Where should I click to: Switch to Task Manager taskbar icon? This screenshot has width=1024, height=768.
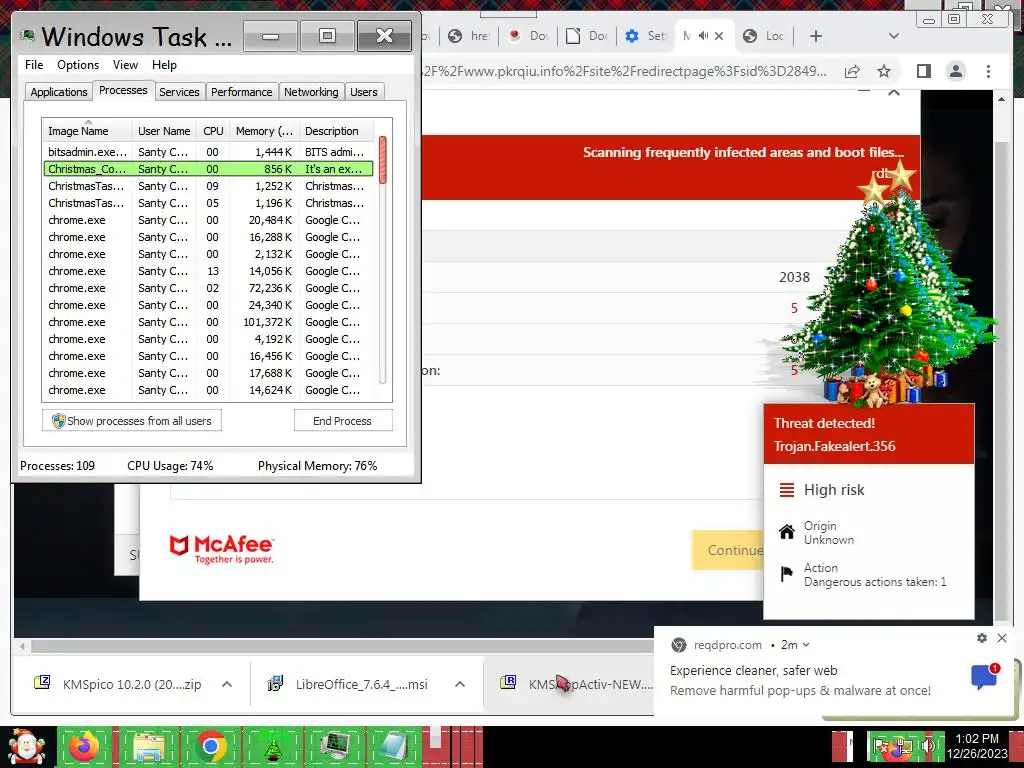point(334,746)
